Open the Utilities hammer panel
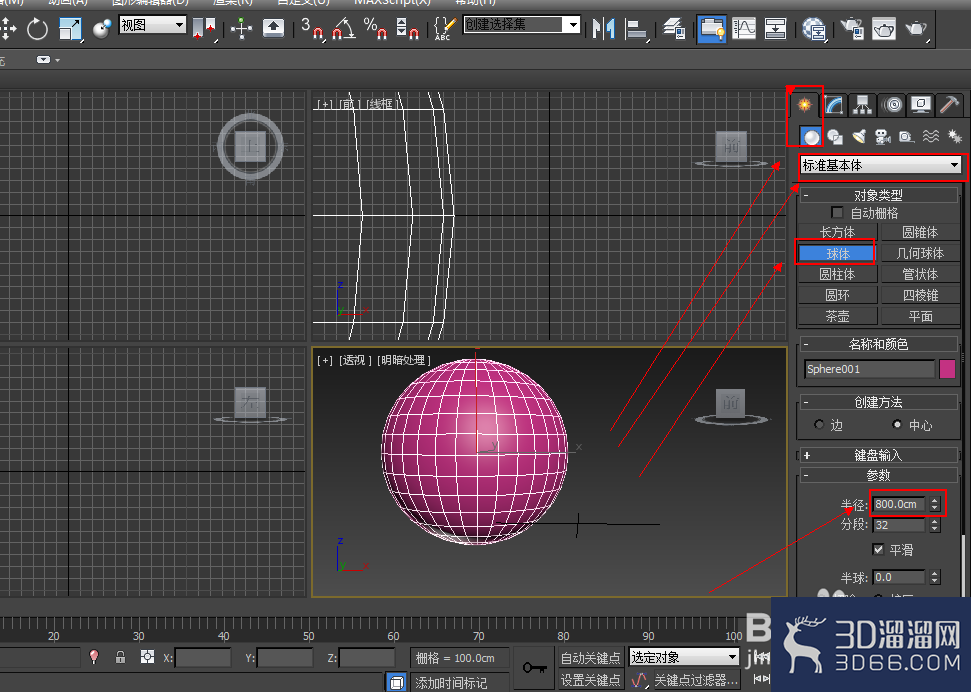 (949, 106)
